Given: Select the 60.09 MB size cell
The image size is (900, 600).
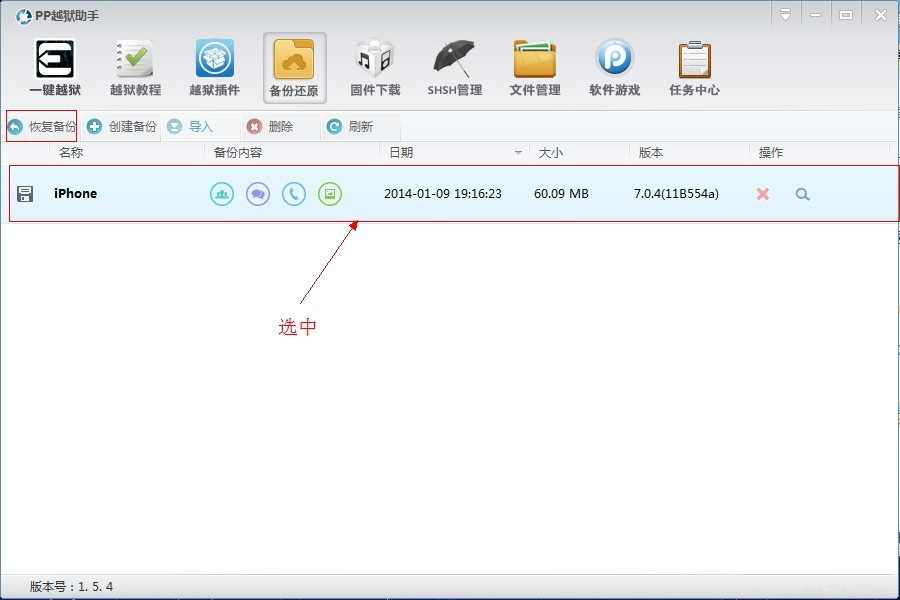Looking at the screenshot, I should (561, 194).
